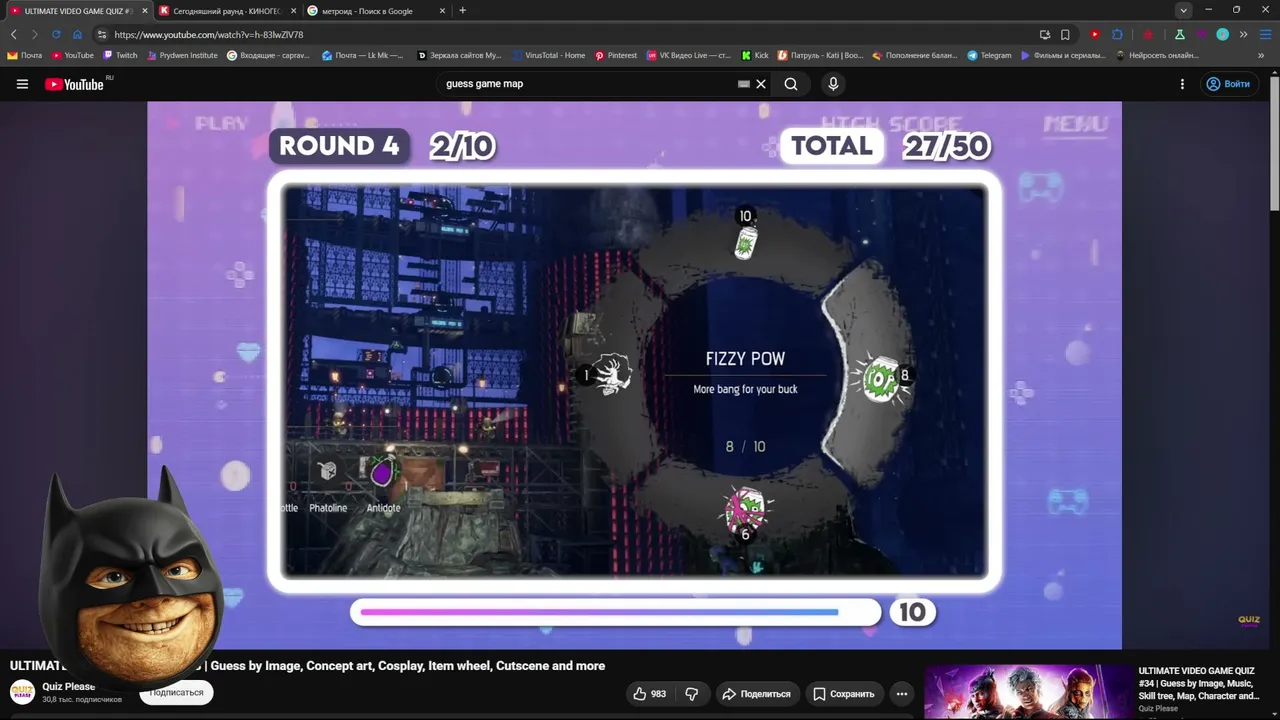Sign in with the Войти button
Screen dimensions: 1280x720
click(x=1228, y=84)
